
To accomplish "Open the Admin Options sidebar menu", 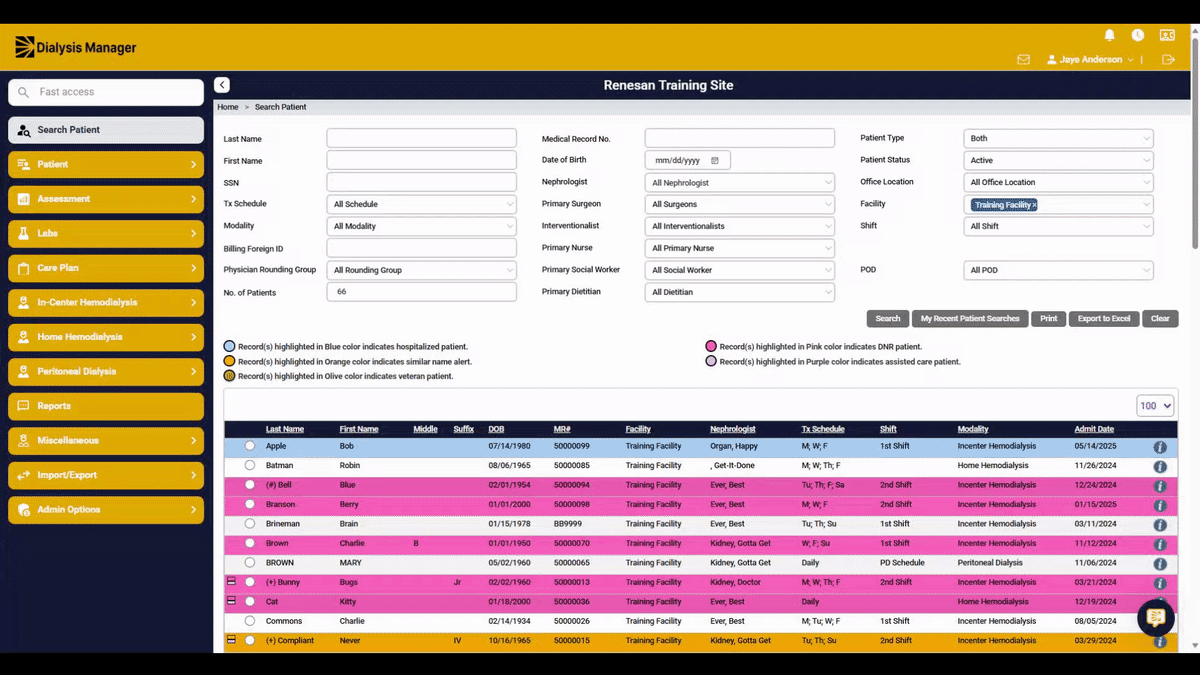I will (x=106, y=510).
